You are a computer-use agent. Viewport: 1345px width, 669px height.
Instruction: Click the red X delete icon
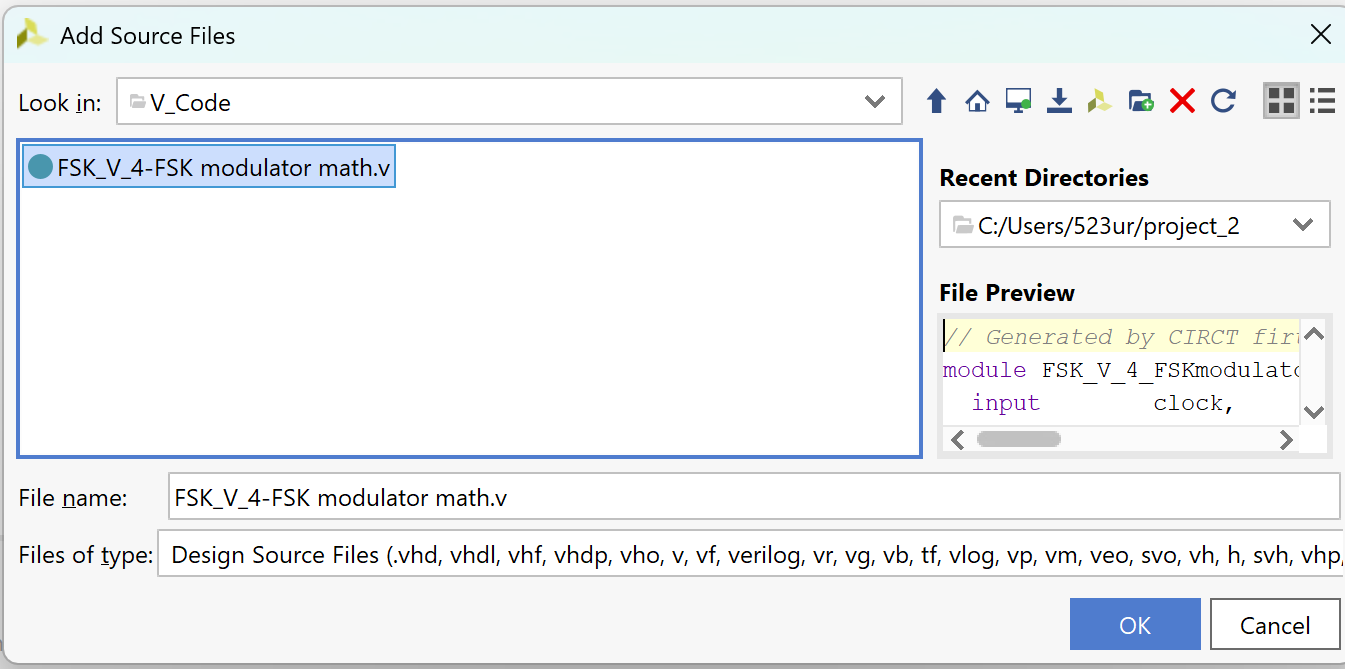click(x=1182, y=101)
